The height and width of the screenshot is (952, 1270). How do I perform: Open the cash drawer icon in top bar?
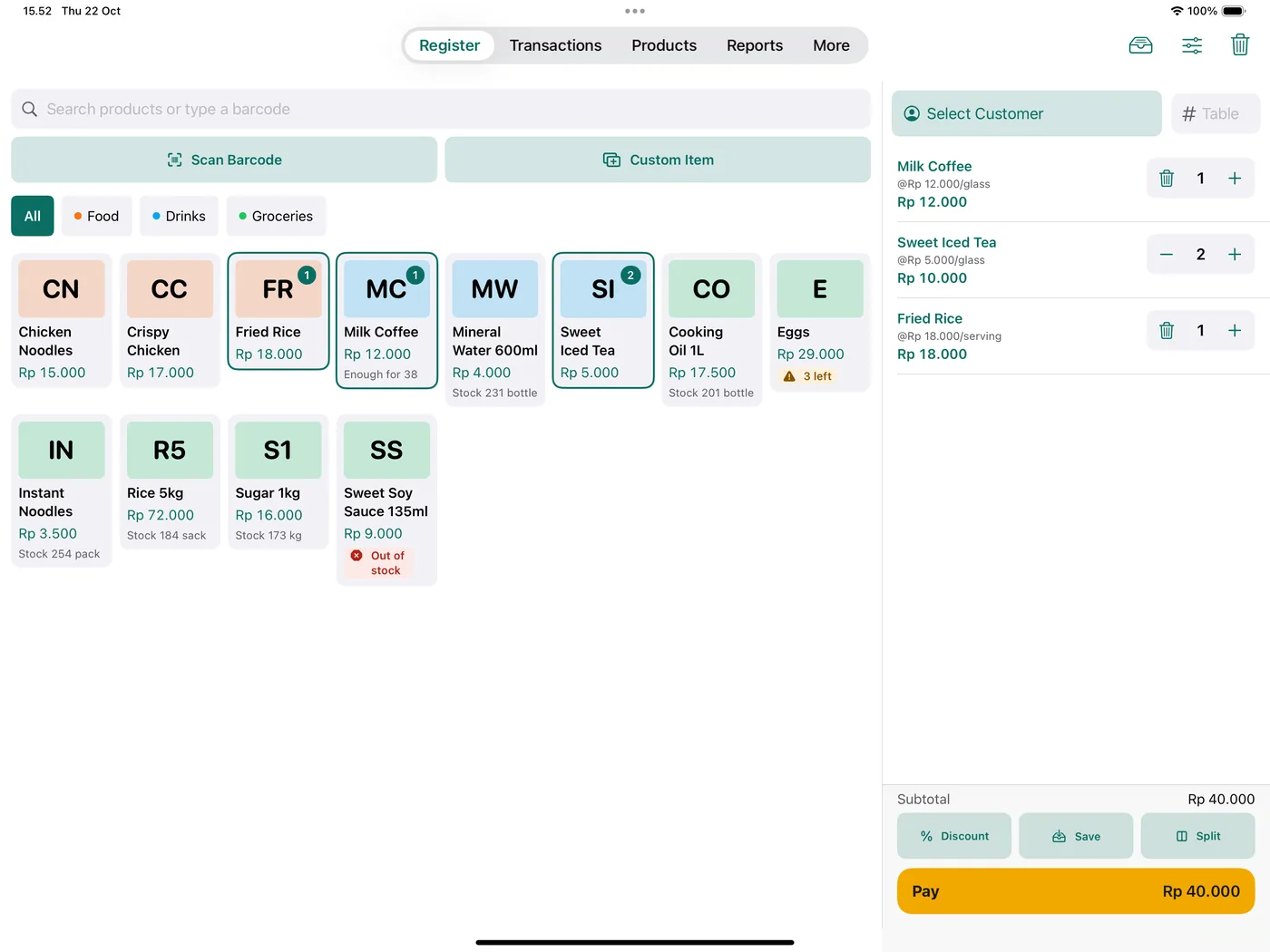click(x=1140, y=45)
